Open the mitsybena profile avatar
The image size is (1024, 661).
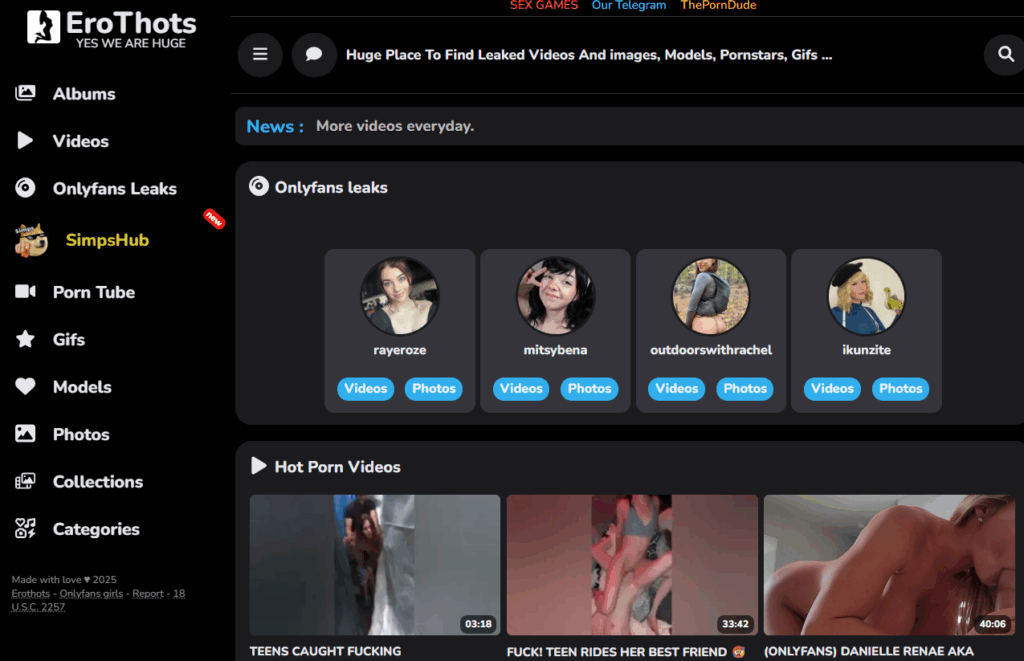click(555, 296)
